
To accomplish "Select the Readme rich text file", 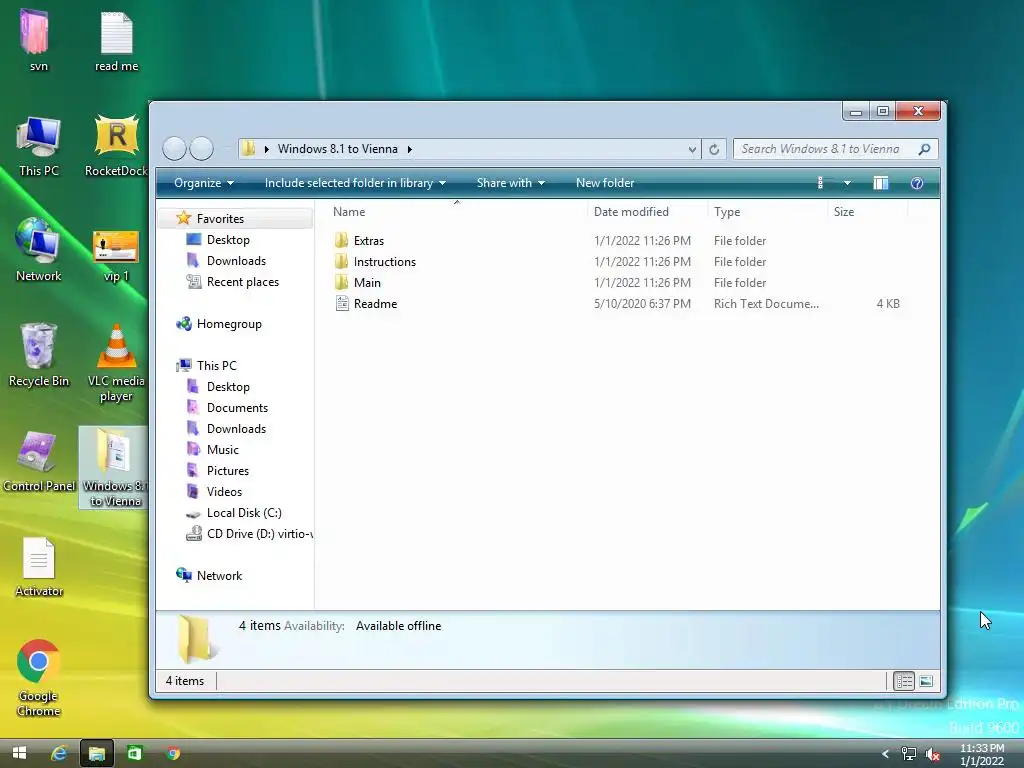I will click(375, 304).
